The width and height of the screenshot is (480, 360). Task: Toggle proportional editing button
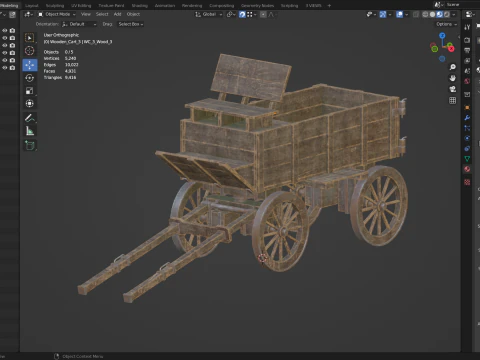[263, 14]
